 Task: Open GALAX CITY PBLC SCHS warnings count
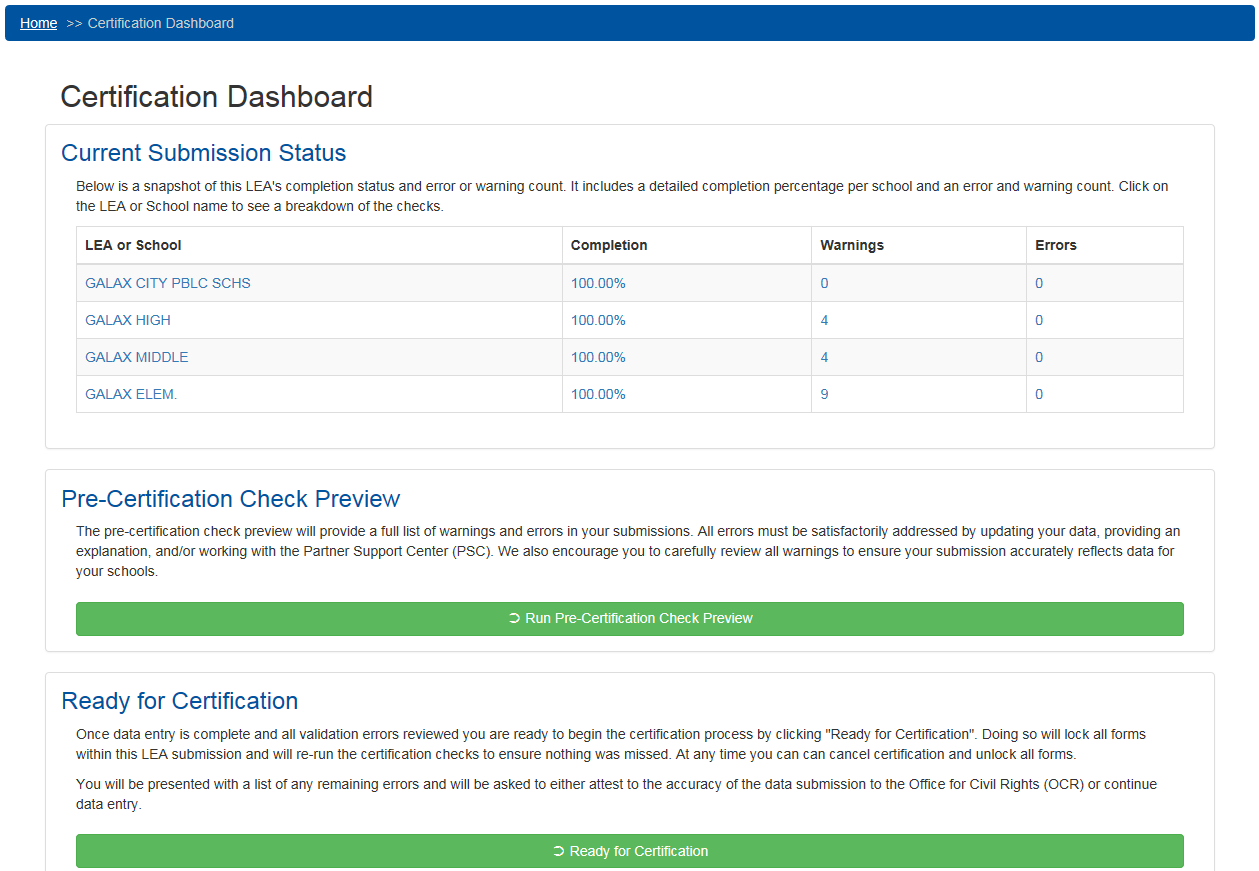(824, 283)
